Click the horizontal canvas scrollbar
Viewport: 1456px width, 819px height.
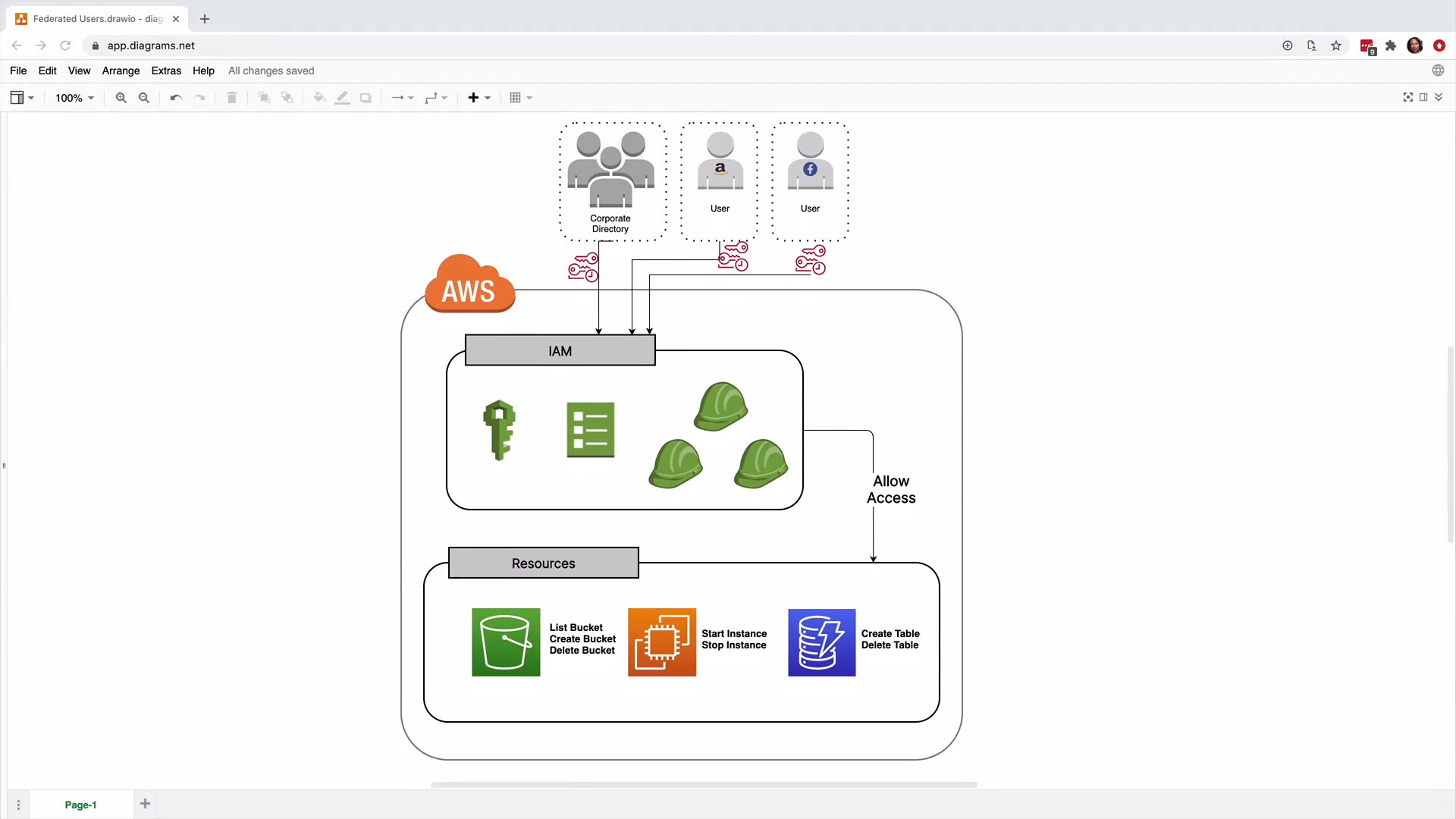(x=703, y=785)
